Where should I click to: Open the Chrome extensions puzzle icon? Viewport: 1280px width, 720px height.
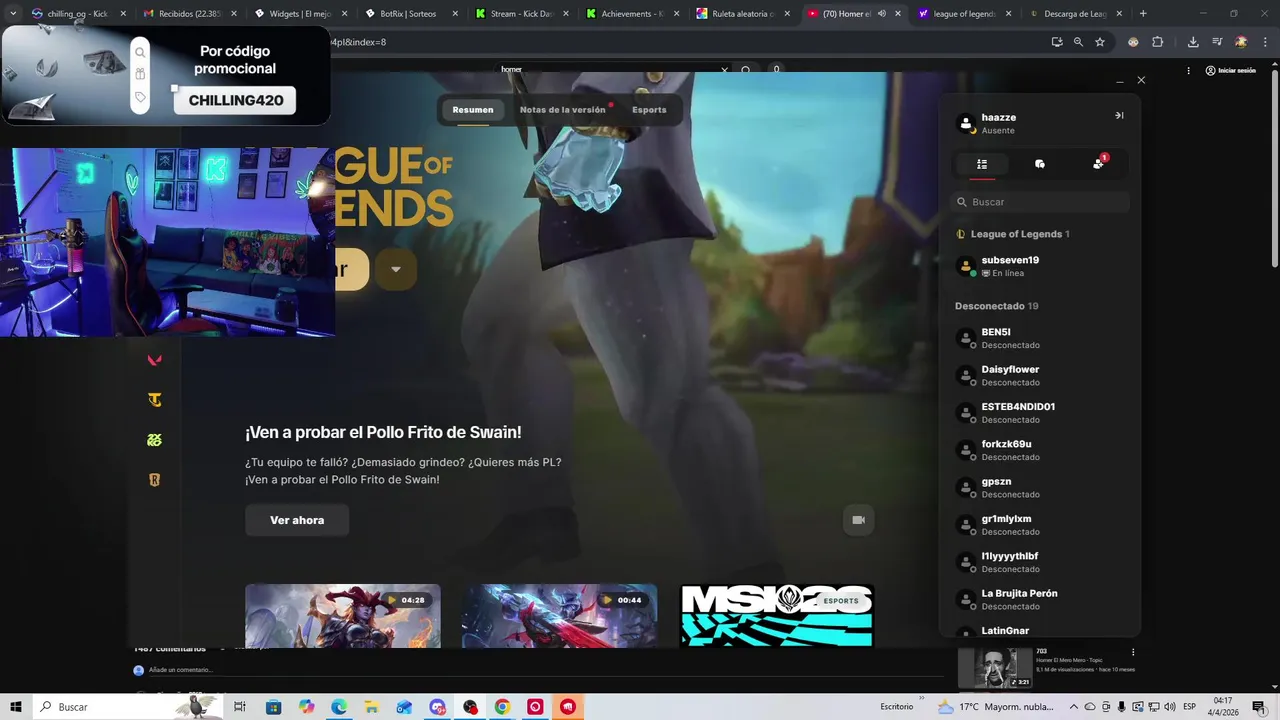pyautogui.click(x=1158, y=42)
